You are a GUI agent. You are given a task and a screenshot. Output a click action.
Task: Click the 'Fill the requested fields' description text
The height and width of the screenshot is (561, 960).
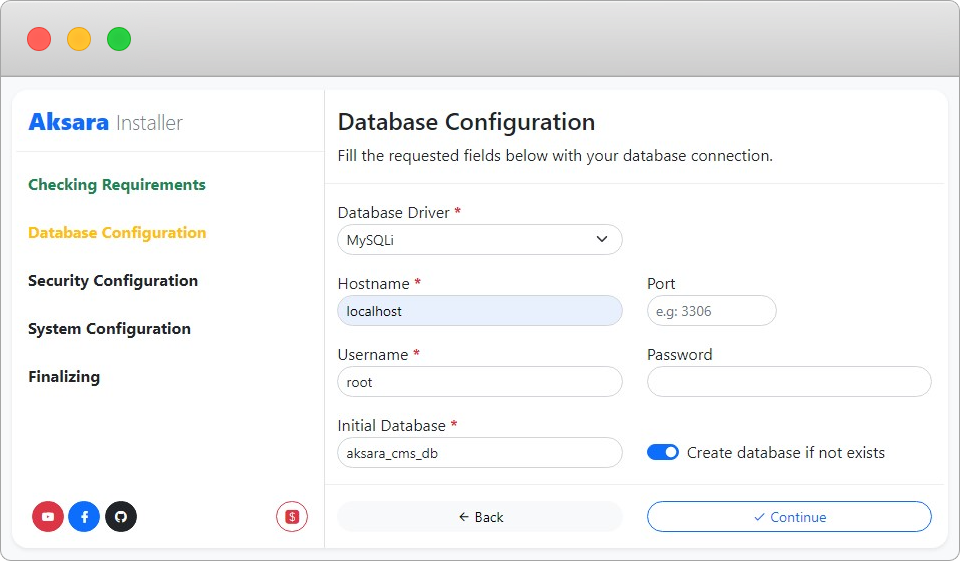click(555, 156)
